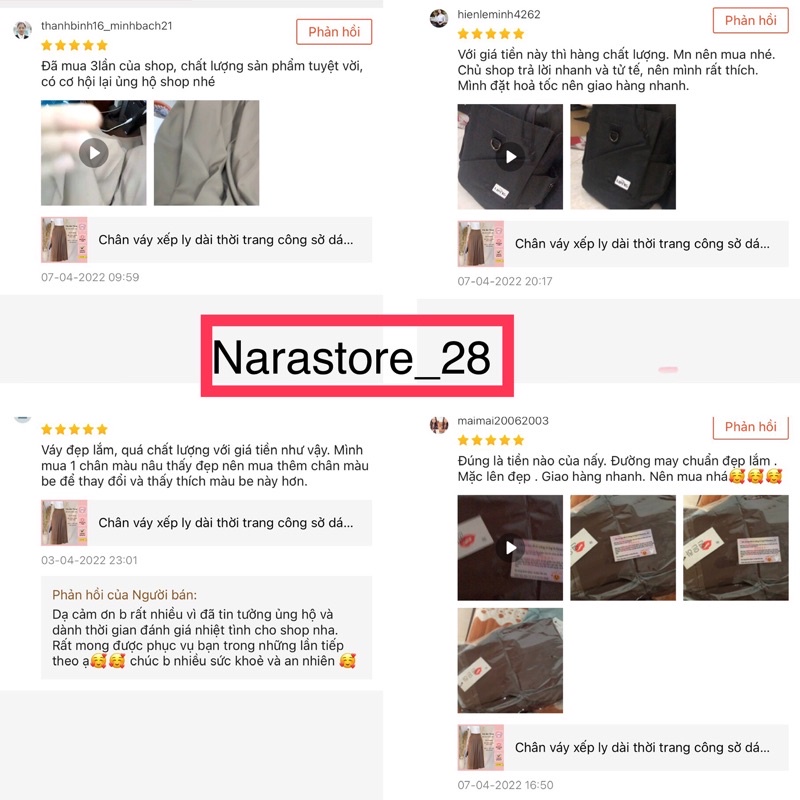Click username thanhbinh16_minhbach21
Screen dimensions: 800x800
tap(107, 26)
